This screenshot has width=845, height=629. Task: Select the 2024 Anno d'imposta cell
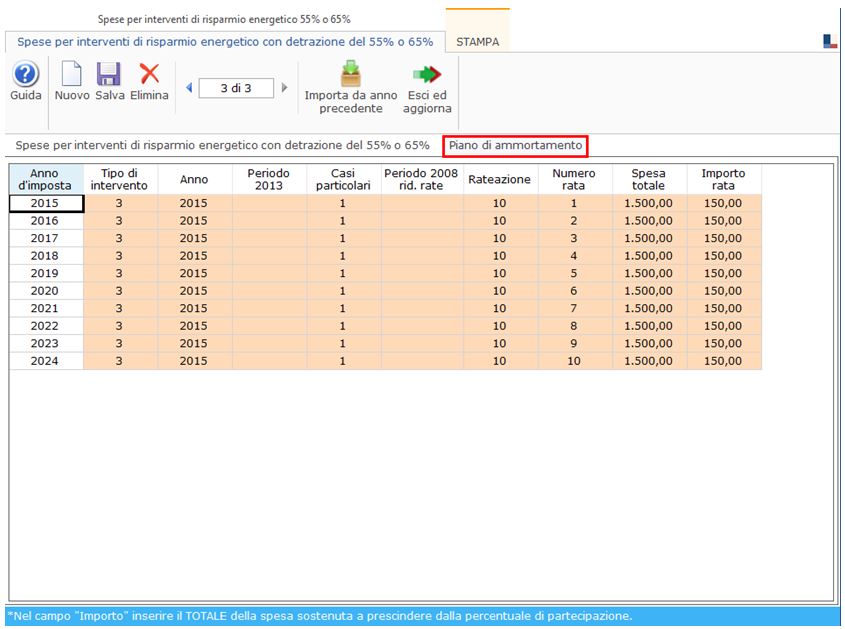(x=46, y=361)
